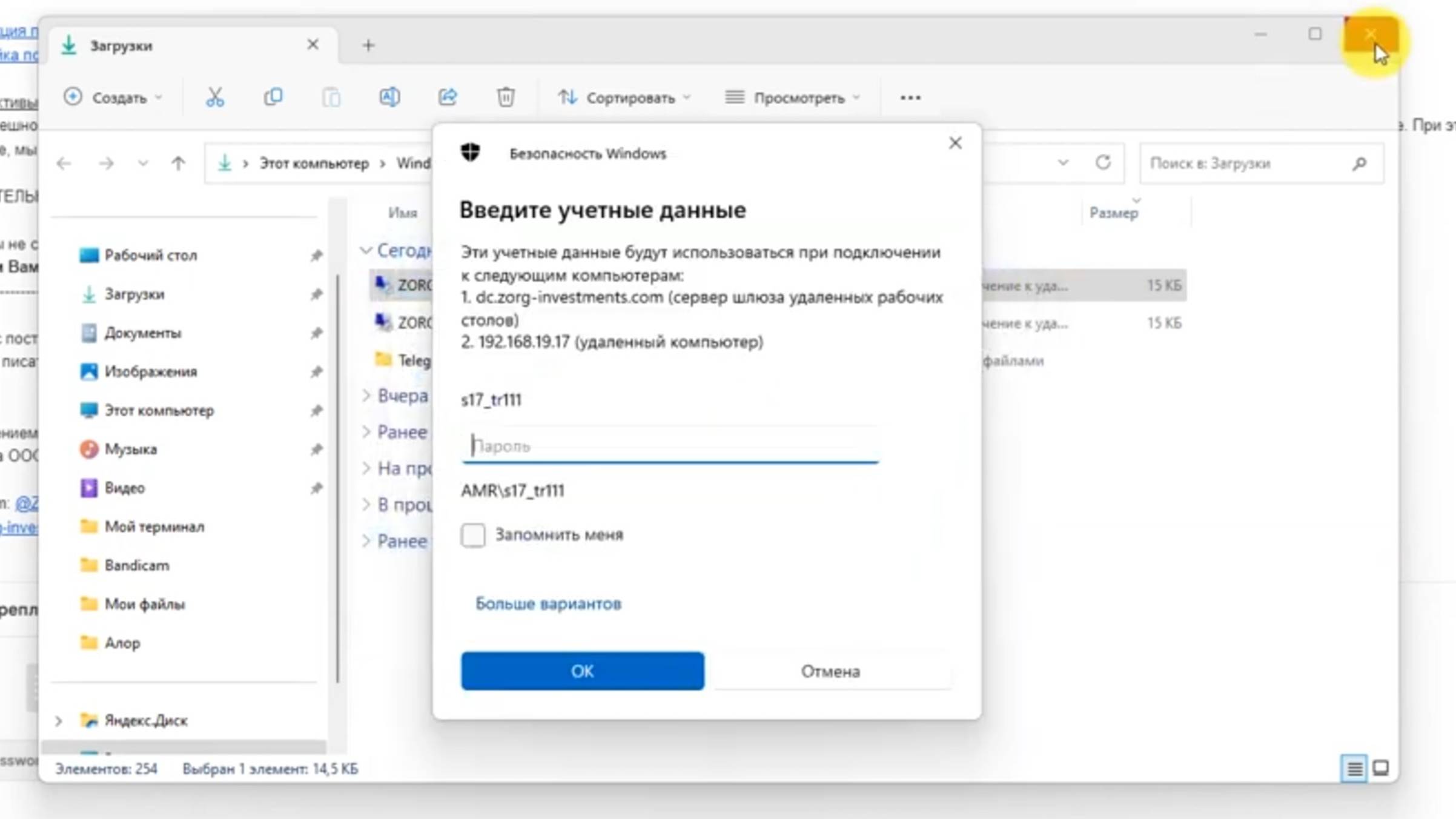Click the Forward navigation arrow
This screenshot has width=1456, height=819.
click(106, 163)
